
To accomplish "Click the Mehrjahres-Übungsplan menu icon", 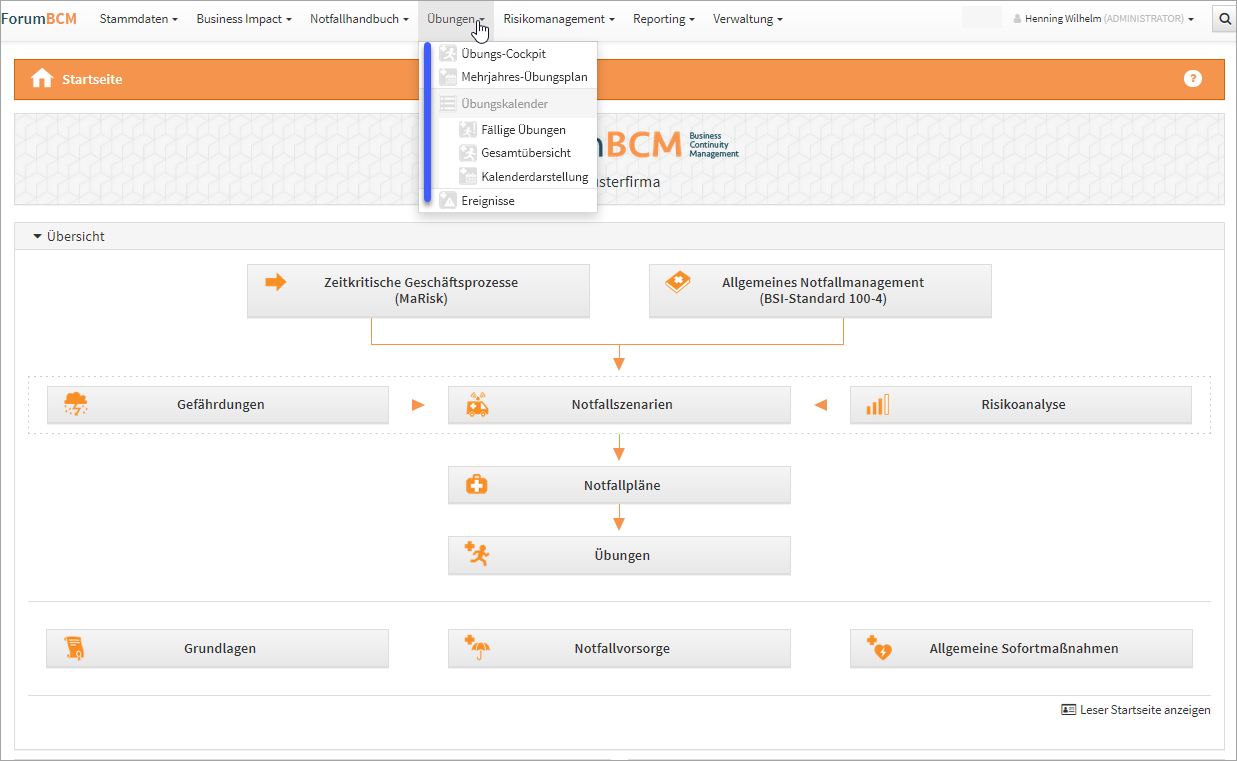I will click(448, 77).
